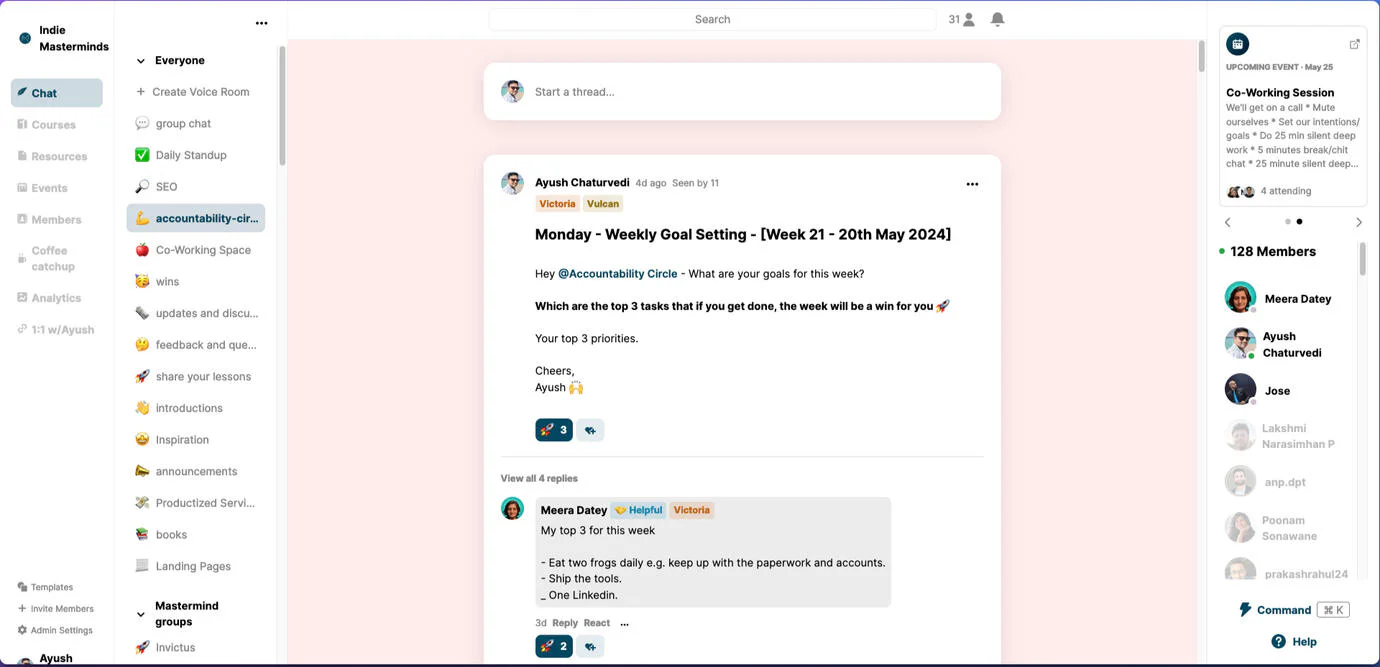Collapse the Everyone channel group
This screenshot has height=667, width=1380.
pos(141,61)
